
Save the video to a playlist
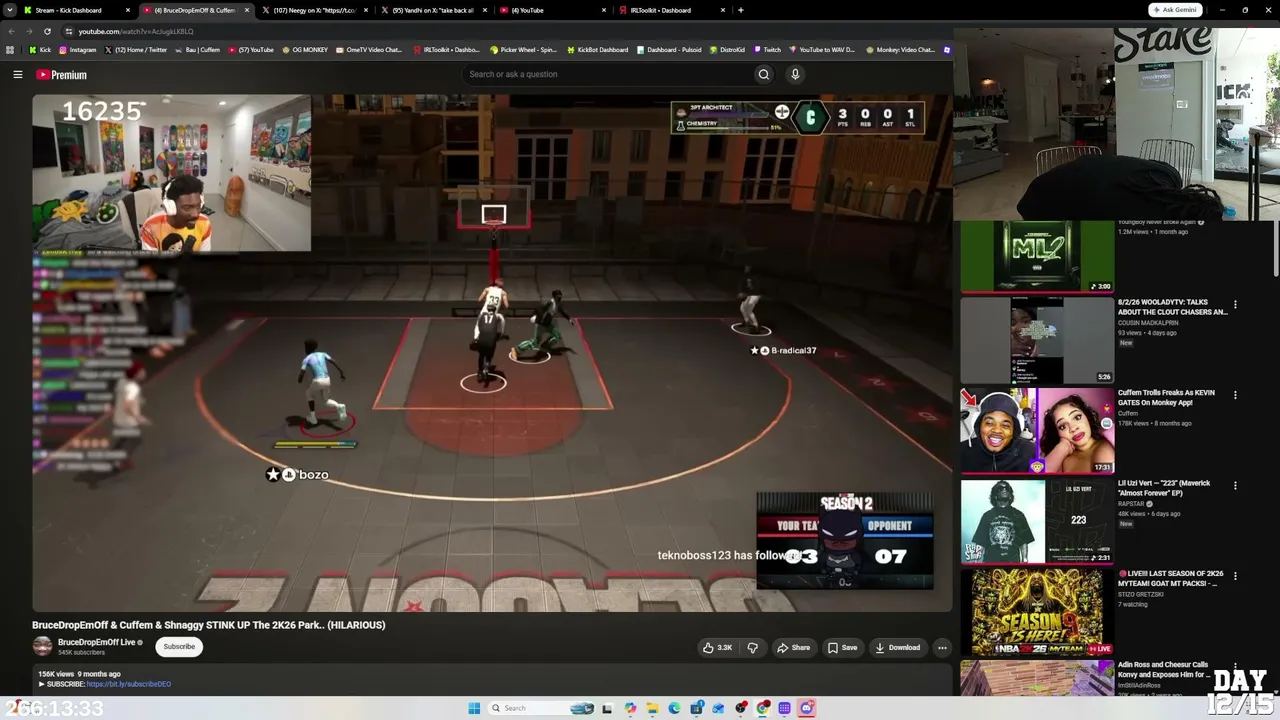click(x=842, y=647)
